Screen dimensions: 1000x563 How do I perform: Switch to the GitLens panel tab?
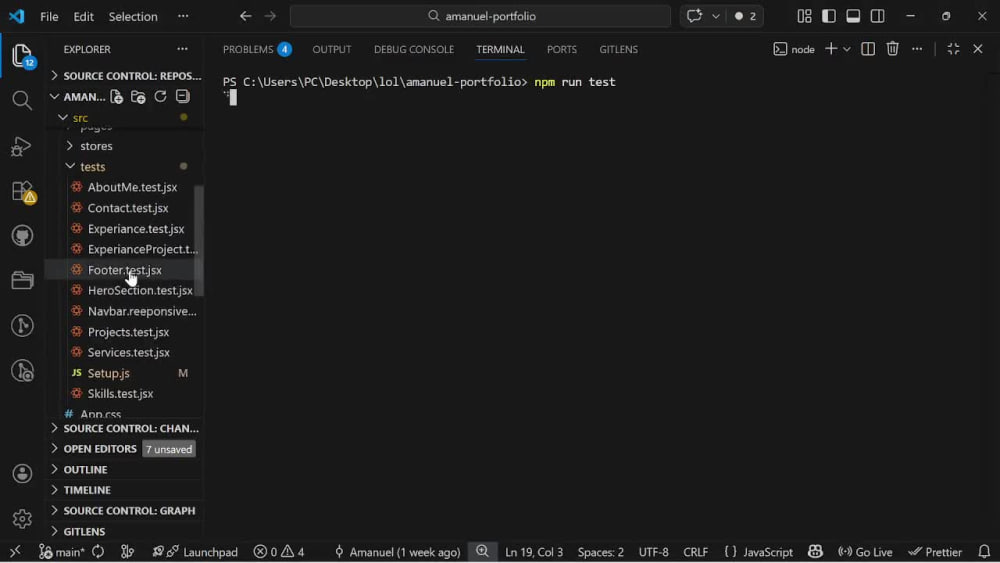[x=619, y=49]
